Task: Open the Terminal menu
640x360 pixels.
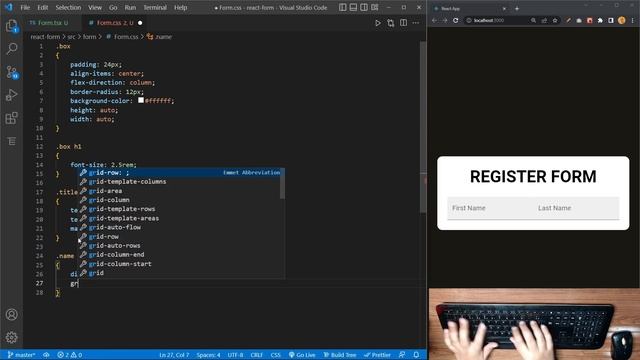Action: point(155,7)
